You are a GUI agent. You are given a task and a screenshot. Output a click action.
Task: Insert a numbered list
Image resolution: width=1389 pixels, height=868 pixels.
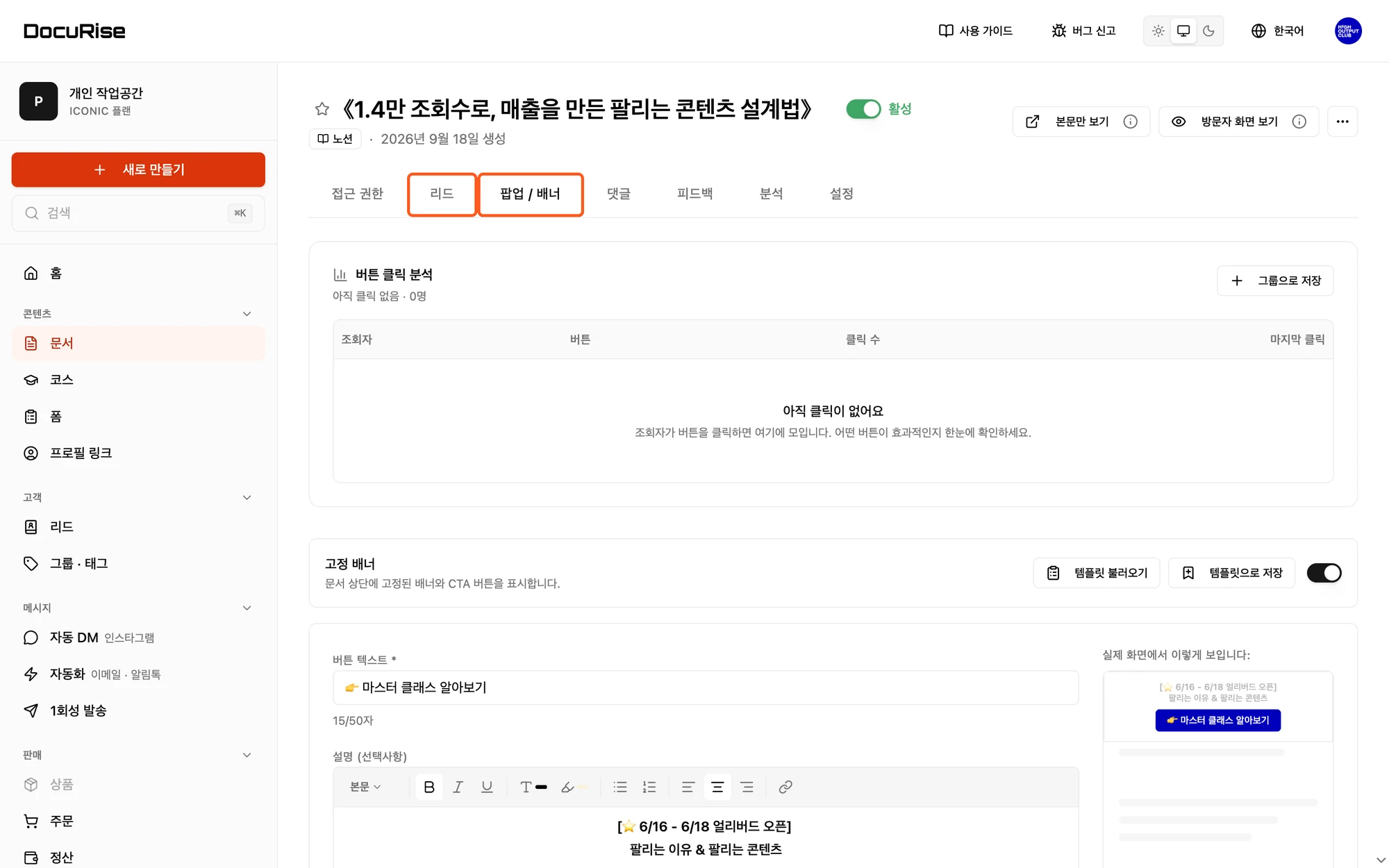coord(649,787)
